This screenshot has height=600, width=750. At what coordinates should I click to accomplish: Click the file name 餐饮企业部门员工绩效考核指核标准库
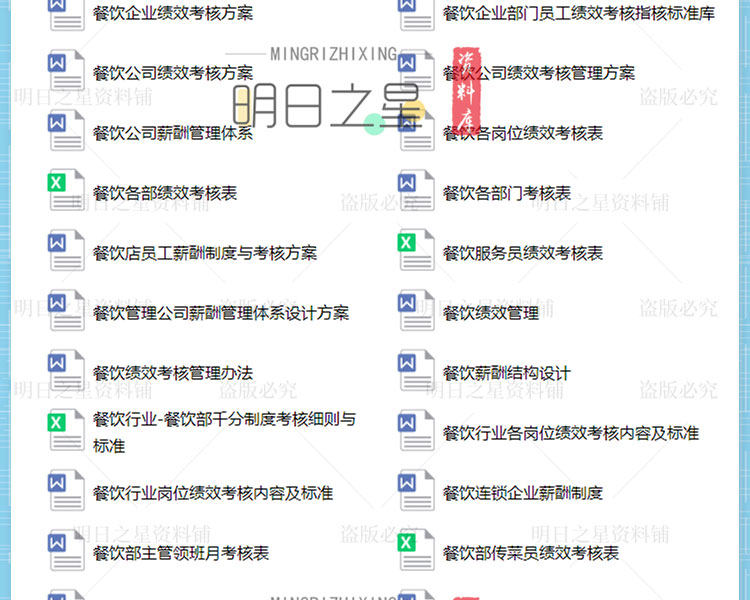click(579, 13)
